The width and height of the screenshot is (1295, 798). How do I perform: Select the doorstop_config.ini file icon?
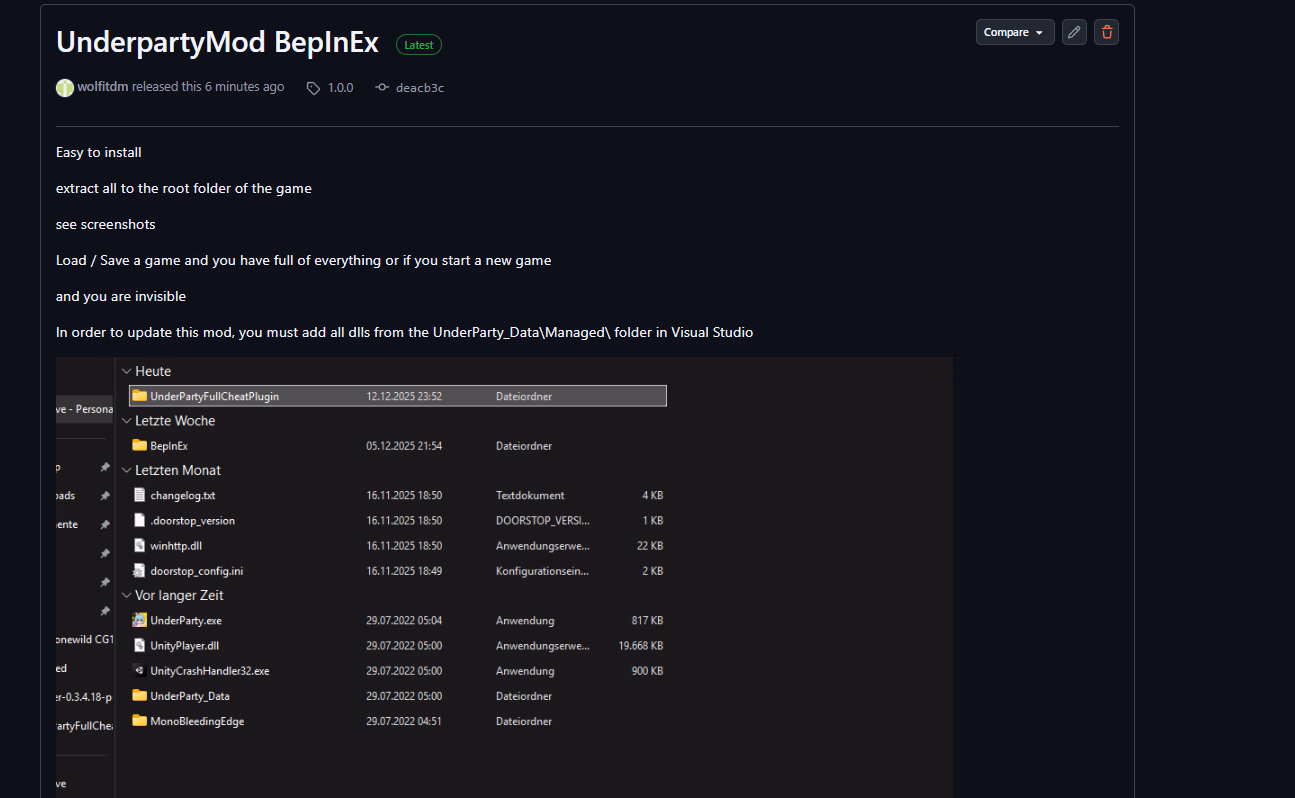[x=140, y=571]
